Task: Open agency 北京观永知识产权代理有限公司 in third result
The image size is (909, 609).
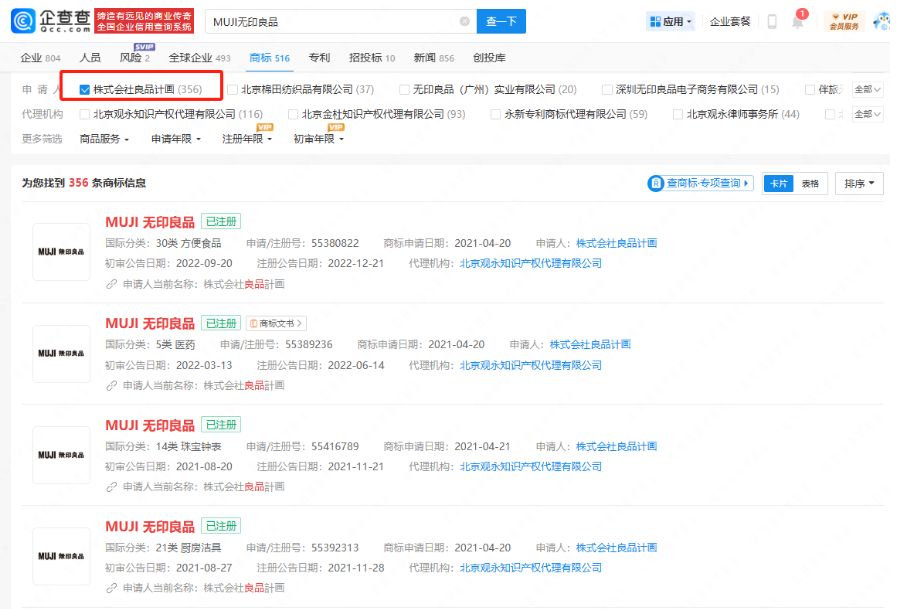Action: [x=530, y=466]
